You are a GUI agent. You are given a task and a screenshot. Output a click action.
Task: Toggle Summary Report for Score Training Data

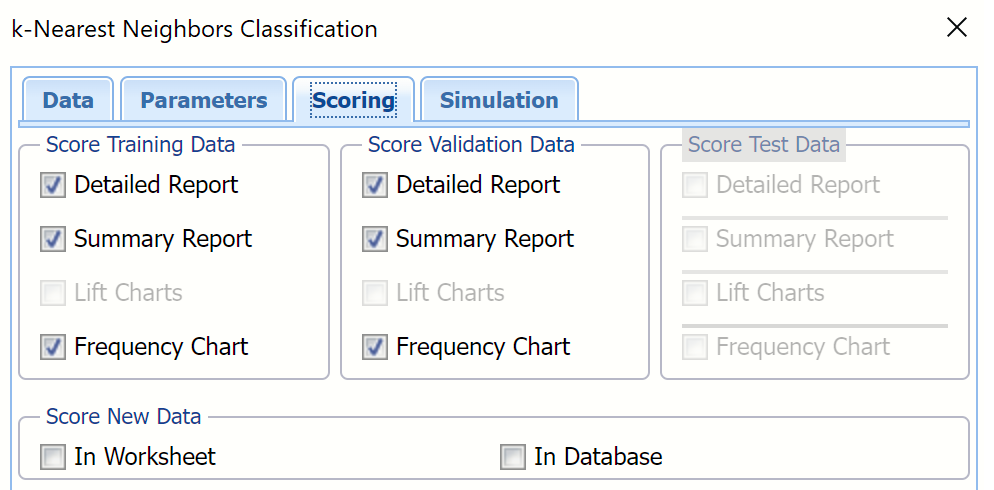[53, 239]
